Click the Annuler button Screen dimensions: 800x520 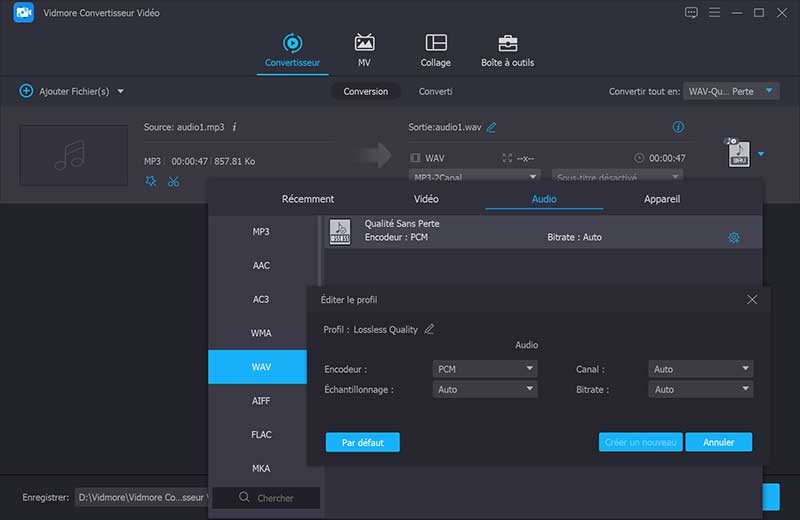pyautogui.click(x=718, y=442)
